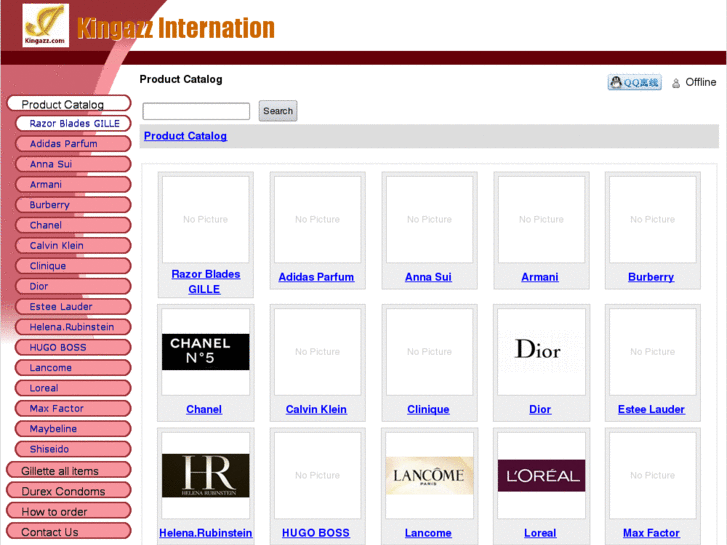Open How to order in the sidebar
727x545 pixels.
[x=69, y=511]
